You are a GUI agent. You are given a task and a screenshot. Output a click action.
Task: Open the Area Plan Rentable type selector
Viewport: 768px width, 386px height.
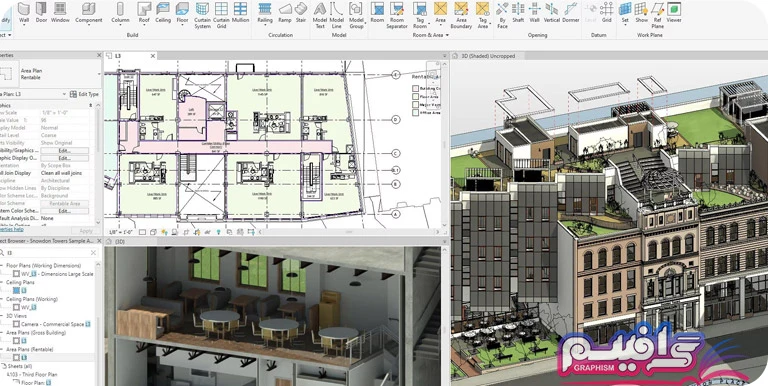click(x=51, y=74)
